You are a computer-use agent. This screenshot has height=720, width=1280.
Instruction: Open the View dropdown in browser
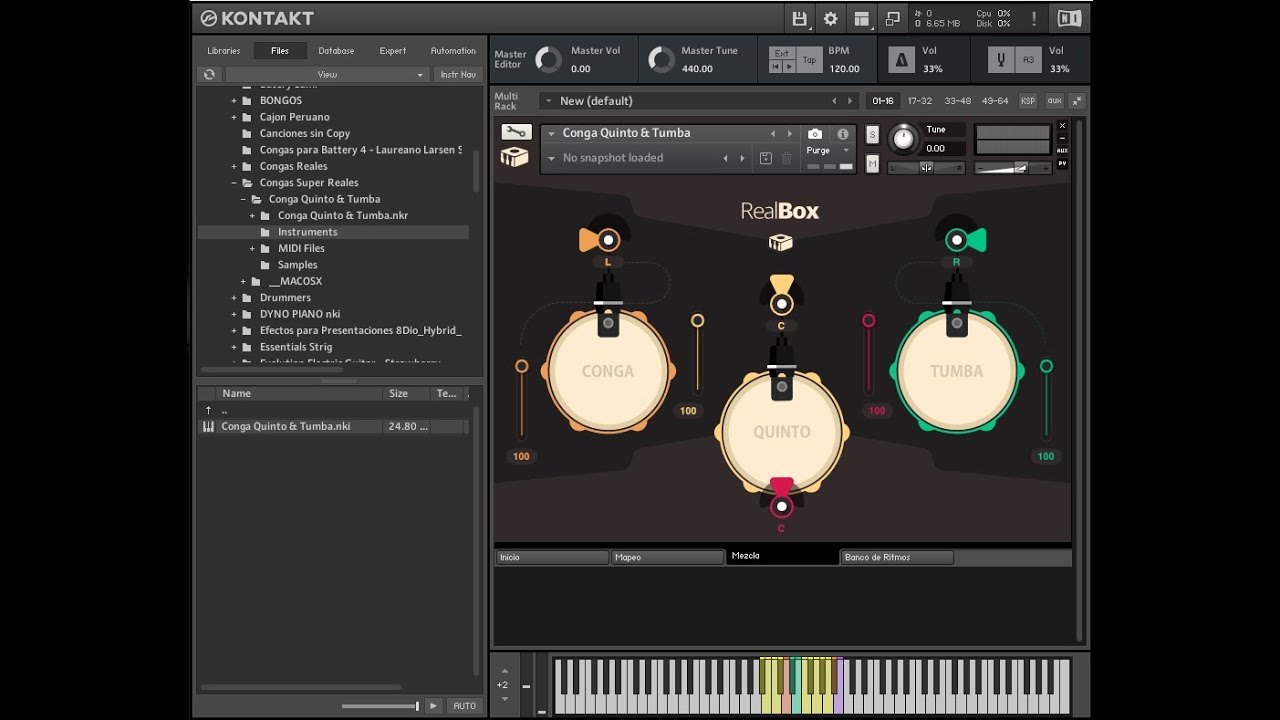327,74
